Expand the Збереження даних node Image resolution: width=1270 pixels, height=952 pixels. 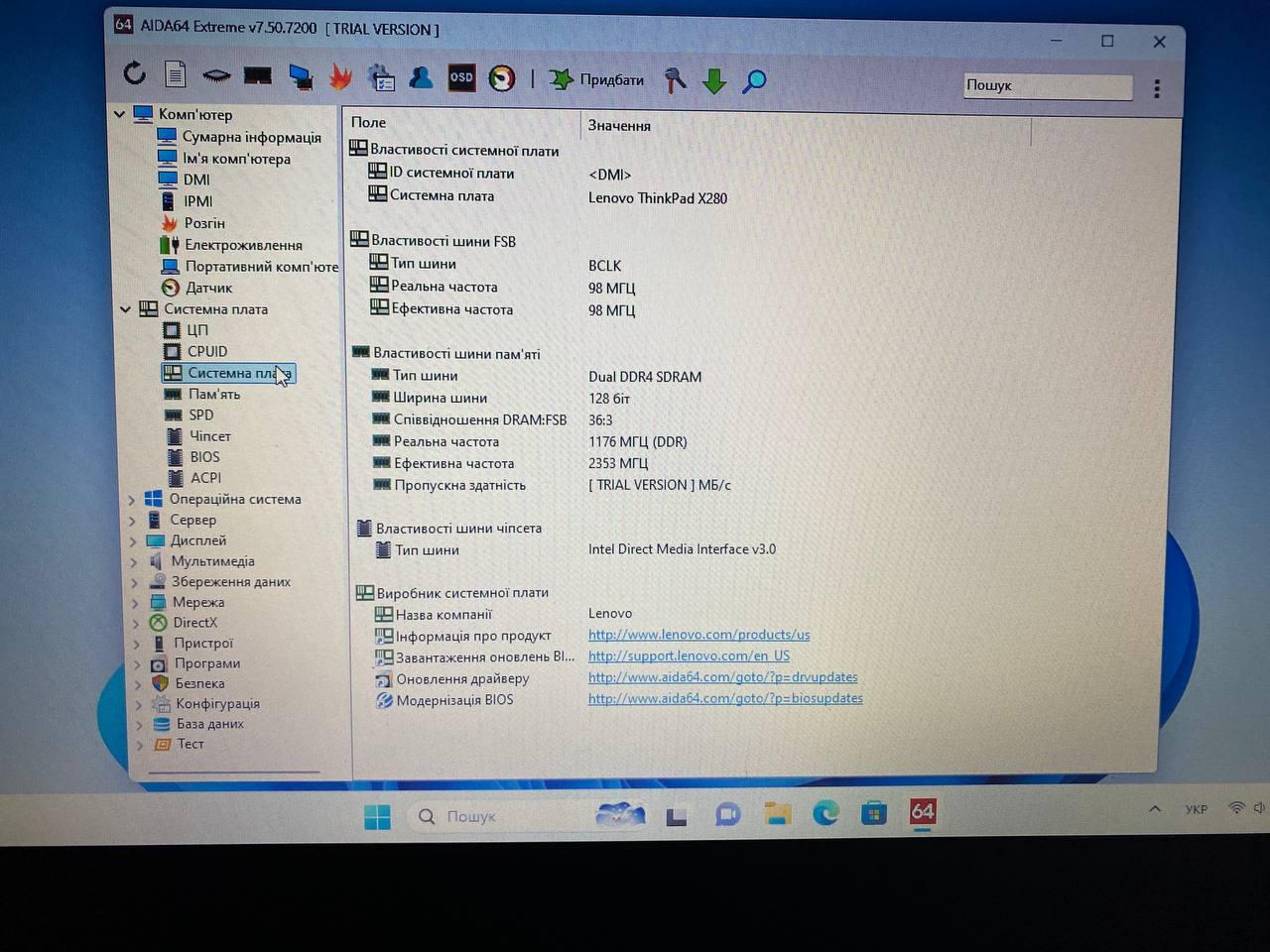tap(135, 583)
